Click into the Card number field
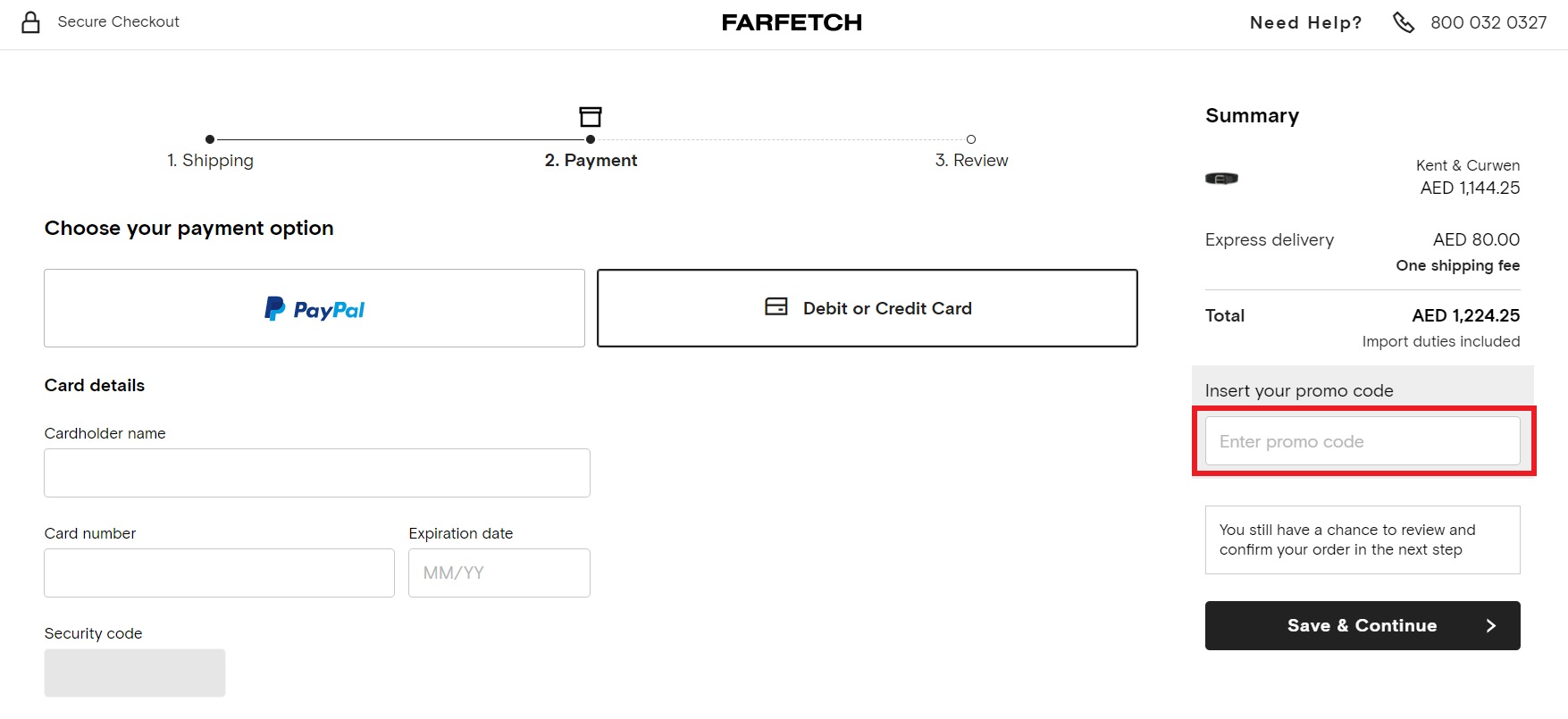Viewport: 1568px width, 719px height. click(x=219, y=573)
